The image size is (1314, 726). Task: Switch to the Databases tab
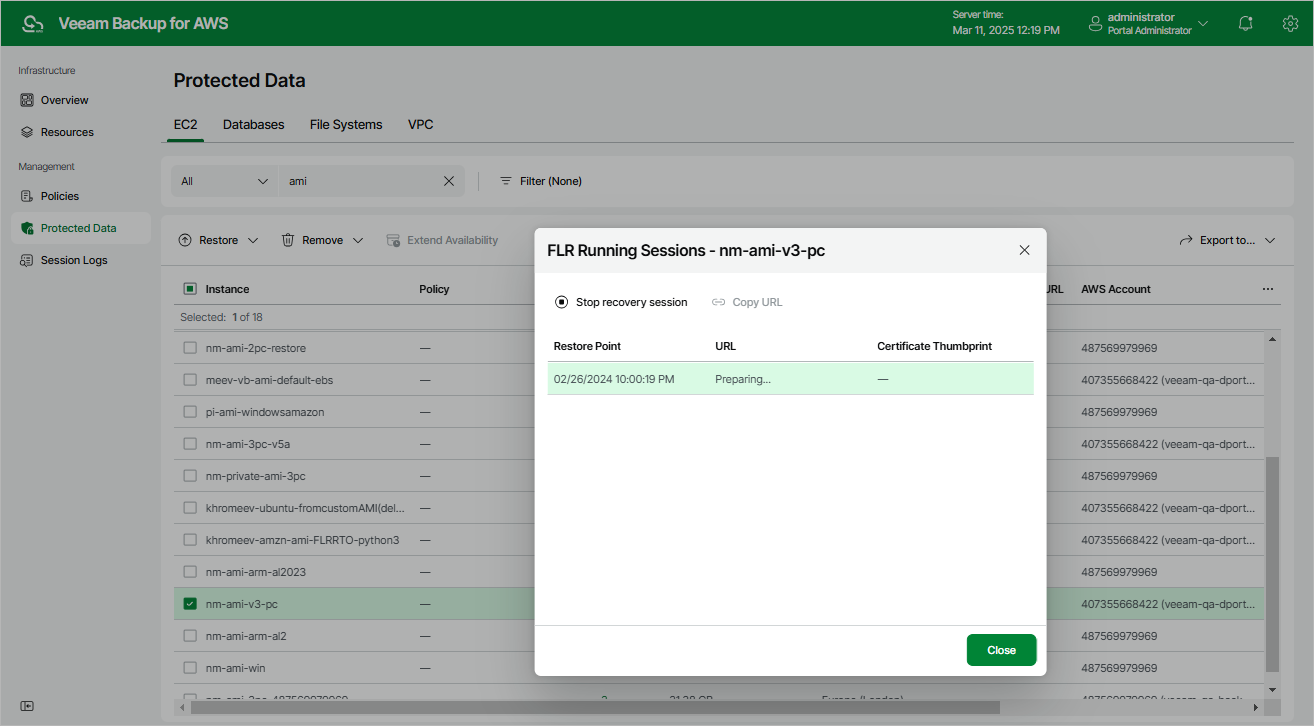[253, 125]
